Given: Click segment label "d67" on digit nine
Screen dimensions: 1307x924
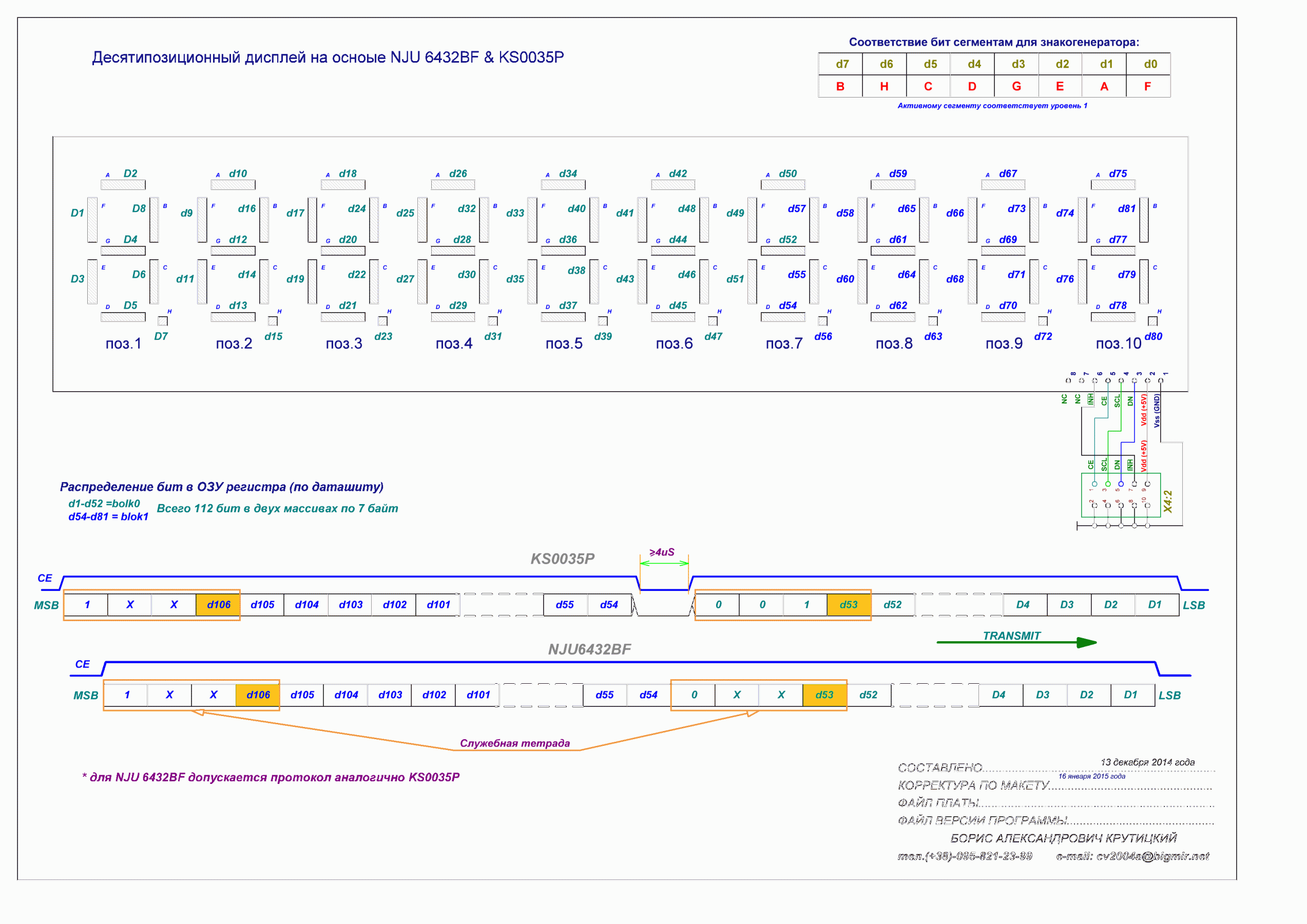Looking at the screenshot, I should pyautogui.click(x=1008, y=174).
